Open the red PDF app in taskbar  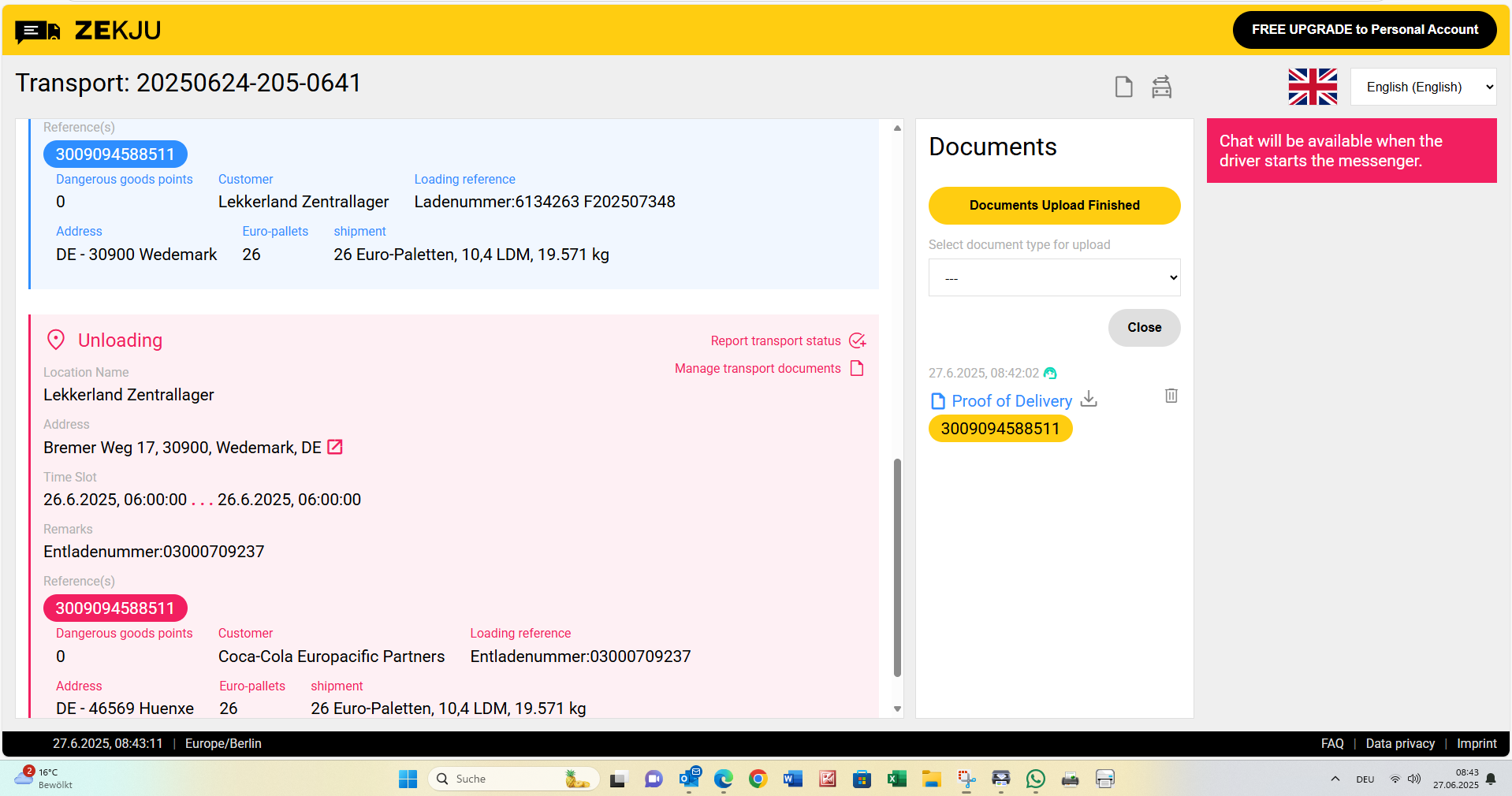(x=827, y=779)
